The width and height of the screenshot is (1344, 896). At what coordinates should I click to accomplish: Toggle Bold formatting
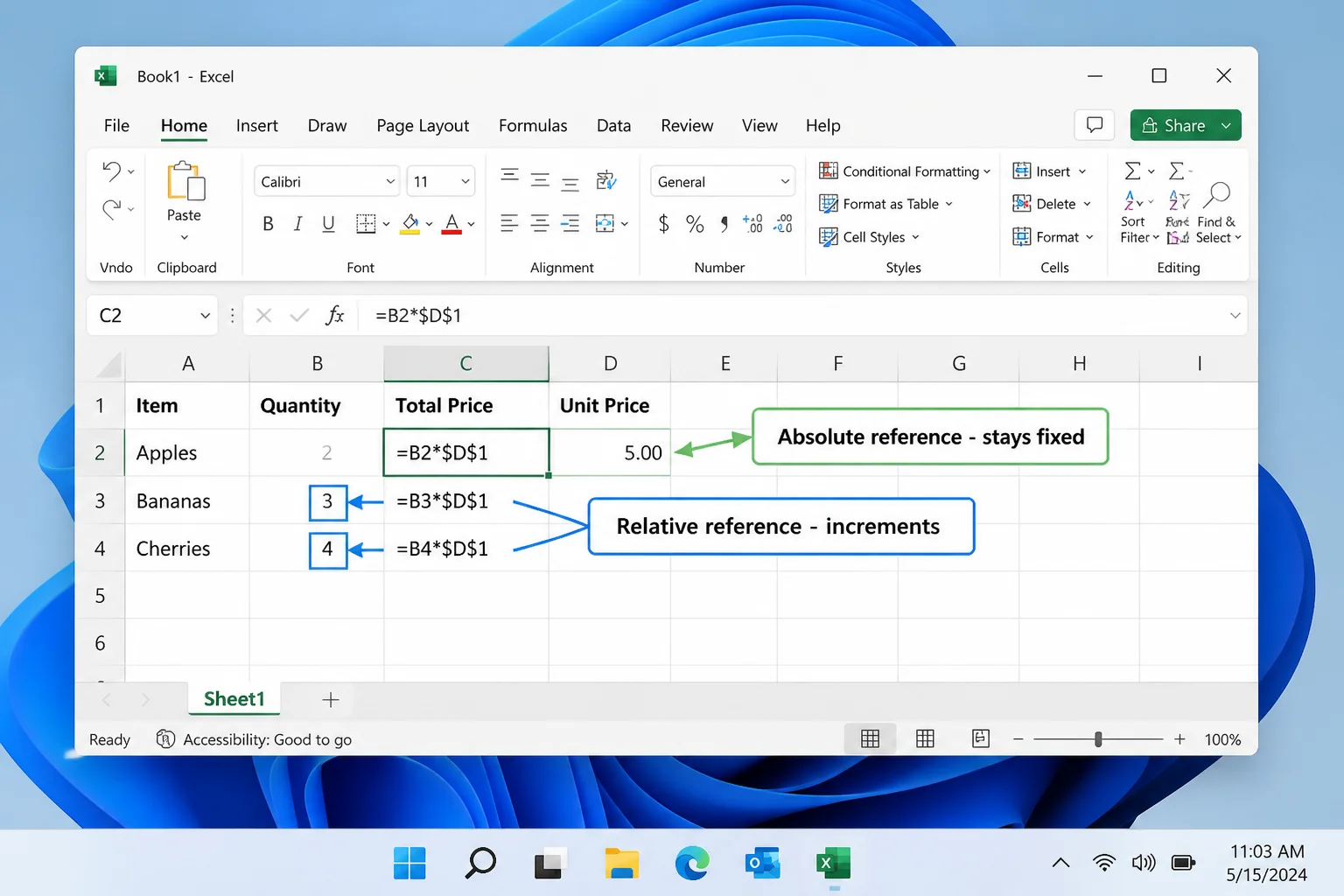tap(268, 224)
